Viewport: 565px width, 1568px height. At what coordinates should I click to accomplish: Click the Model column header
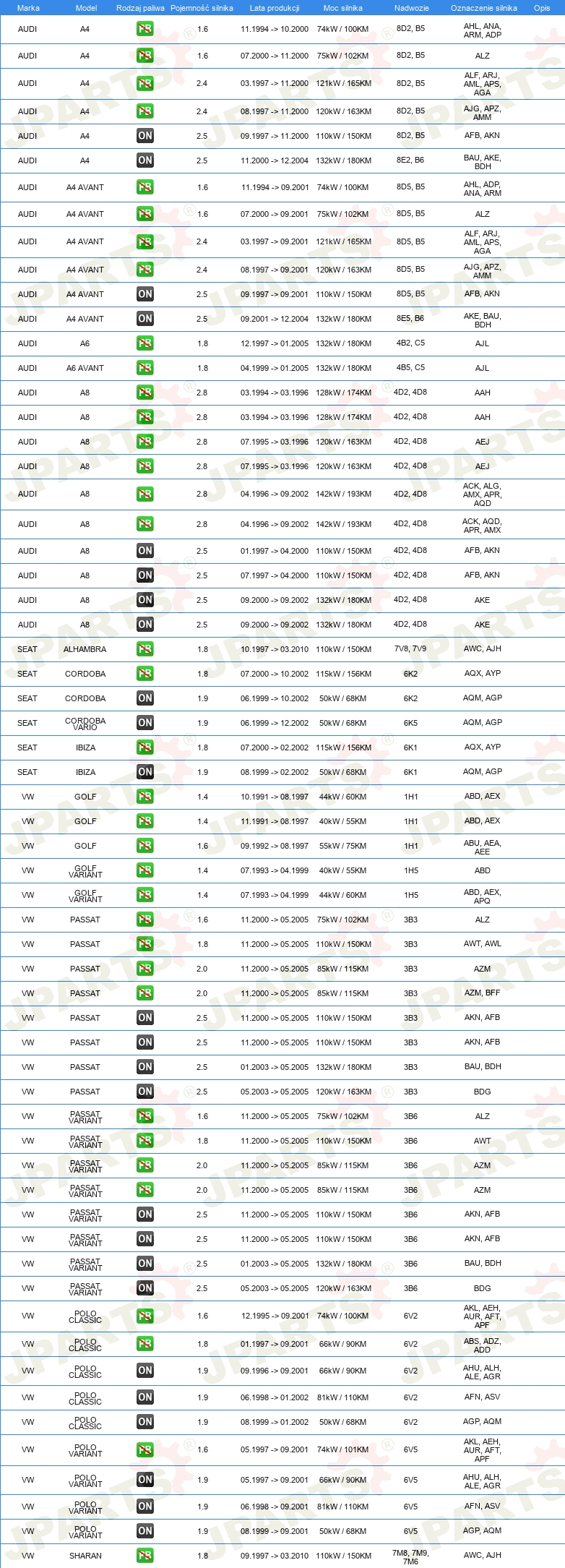pos(86,8)
